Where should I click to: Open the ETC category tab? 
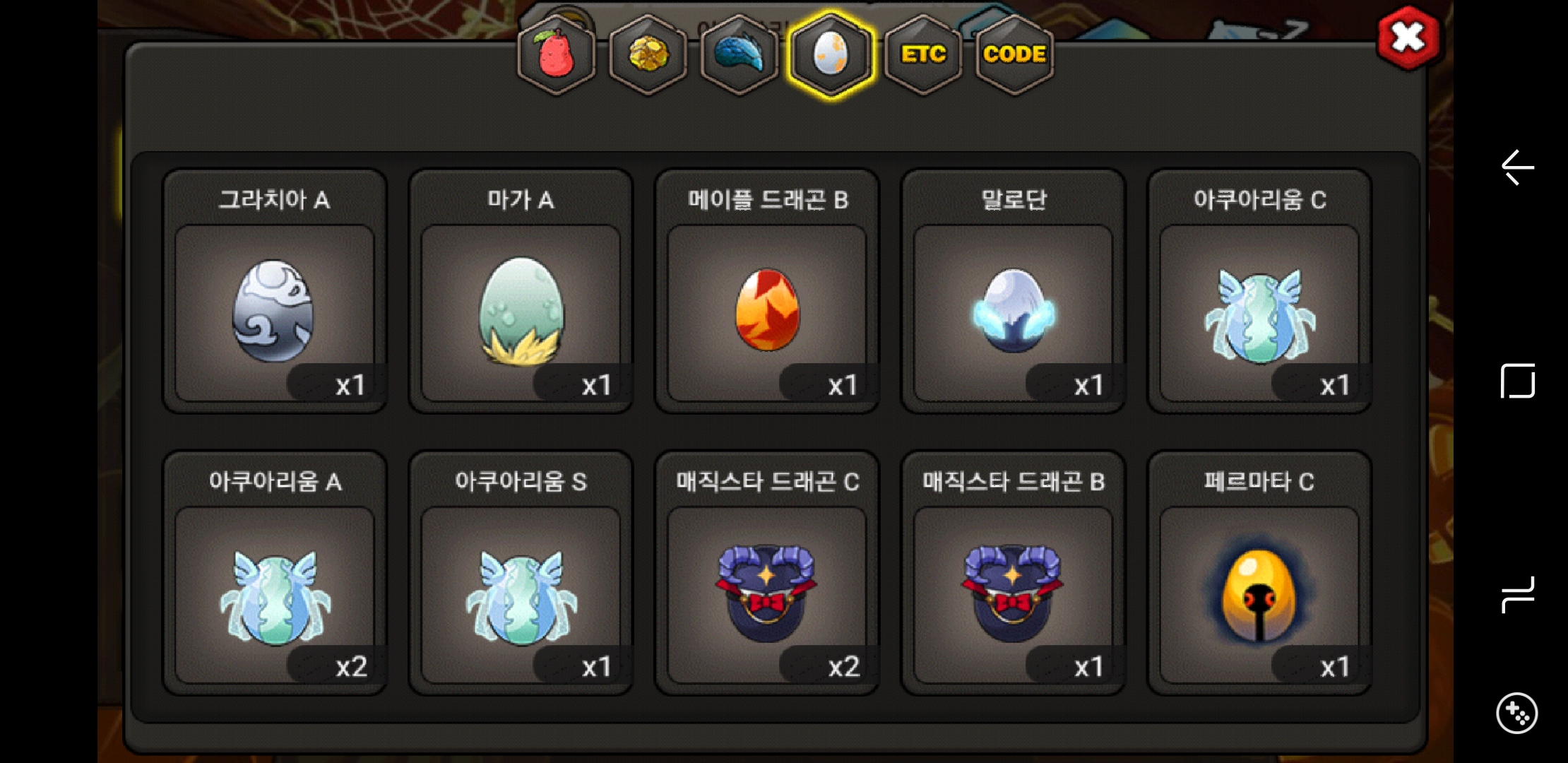coord(923,54)
